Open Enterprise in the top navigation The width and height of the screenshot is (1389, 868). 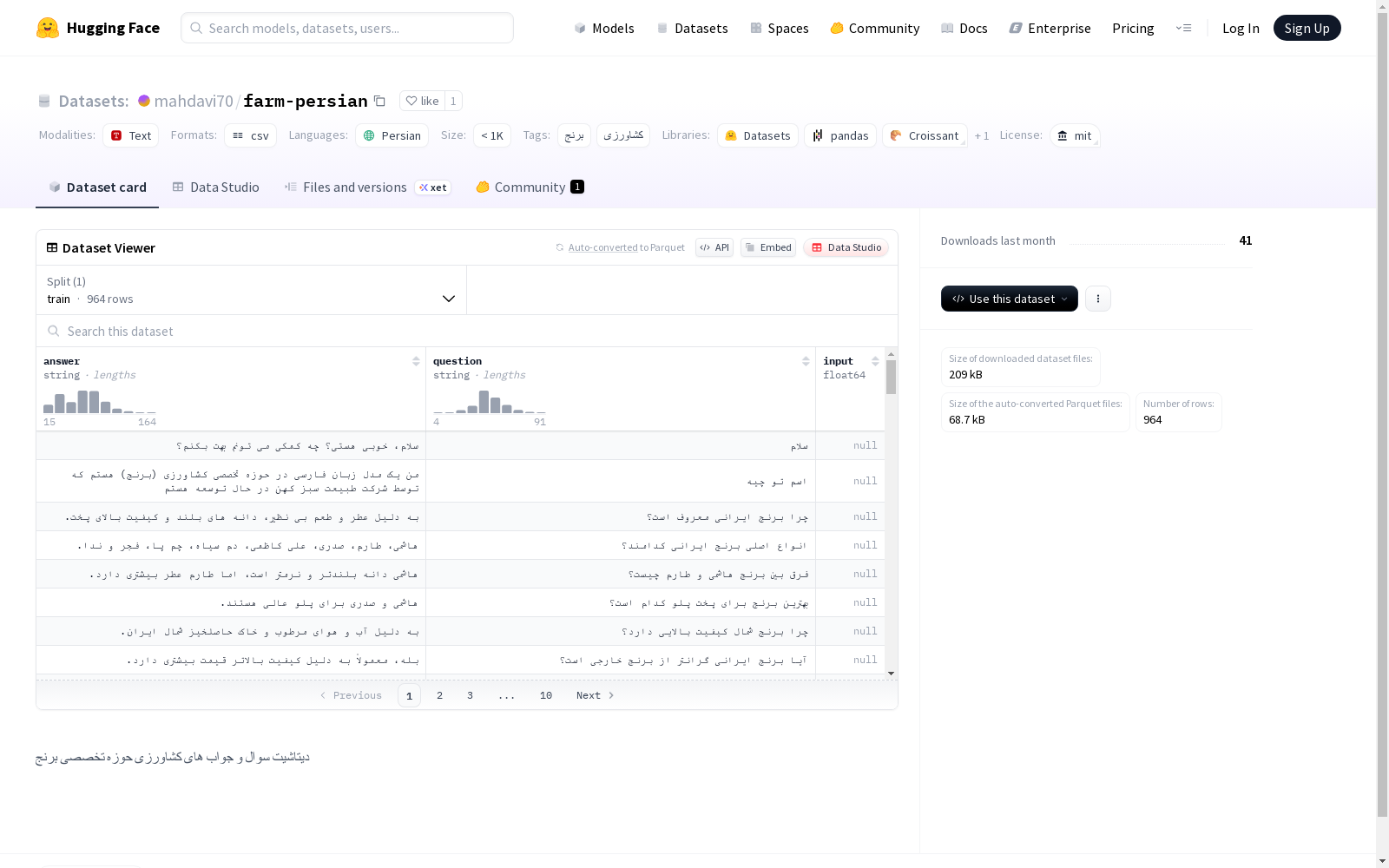click(x=1050, y=28)
